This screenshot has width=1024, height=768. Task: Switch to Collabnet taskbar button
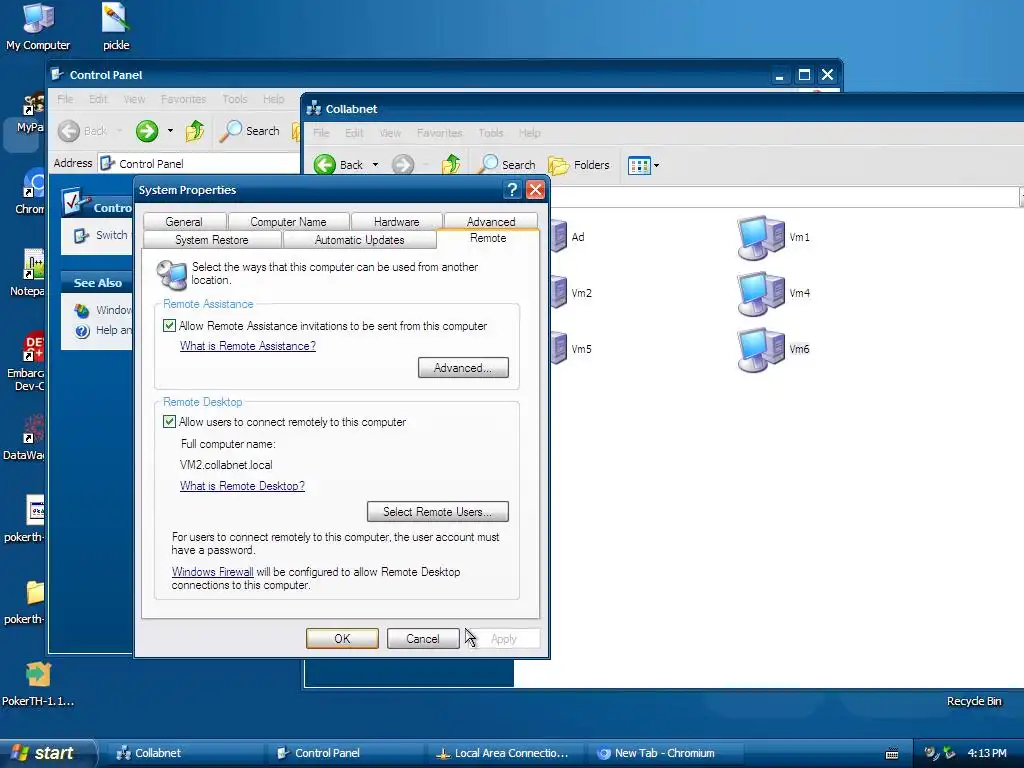click(184, 753)
